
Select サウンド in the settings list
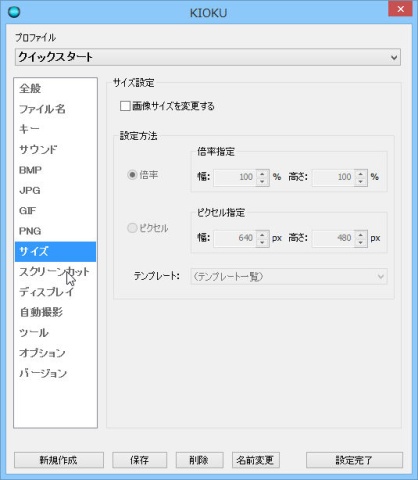[x=55, y=150]
